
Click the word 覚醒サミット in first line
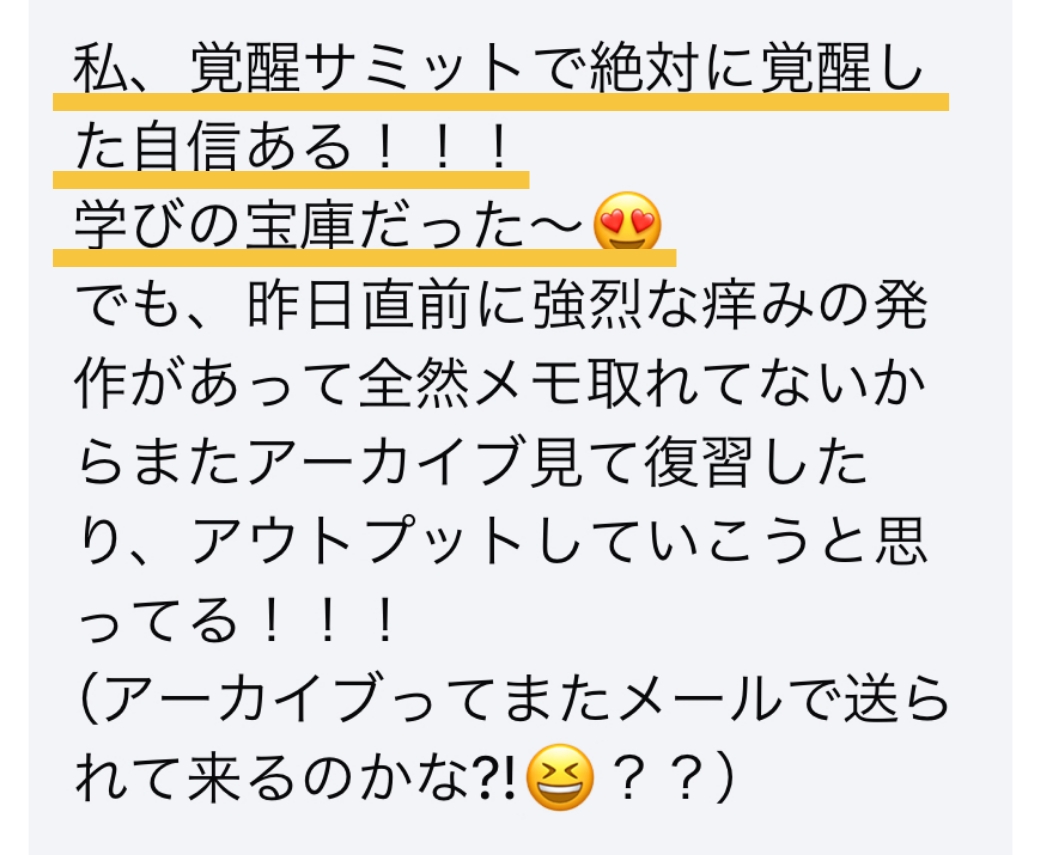coord(357,68)
